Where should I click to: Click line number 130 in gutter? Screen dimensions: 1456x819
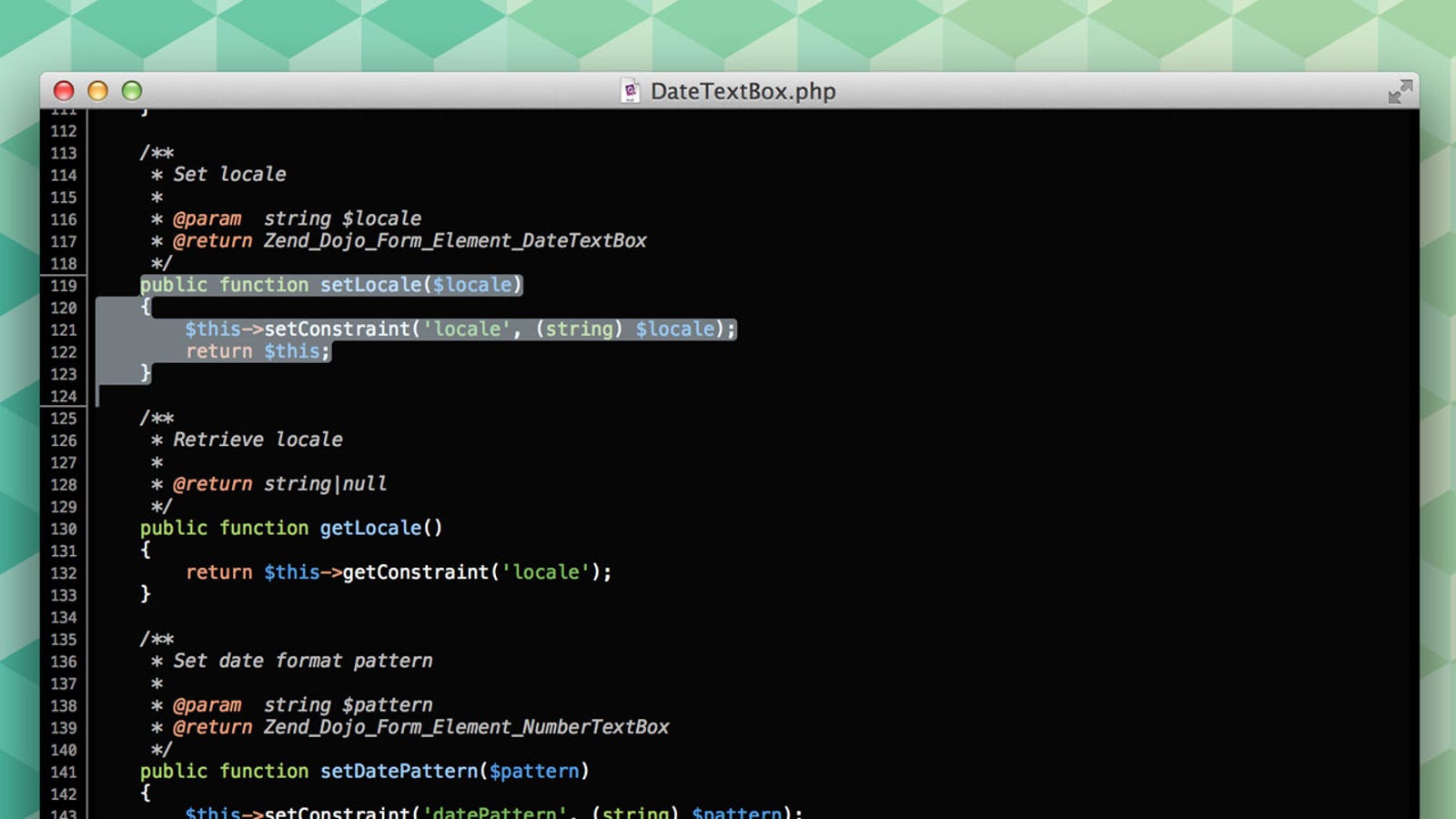point(64,529)
